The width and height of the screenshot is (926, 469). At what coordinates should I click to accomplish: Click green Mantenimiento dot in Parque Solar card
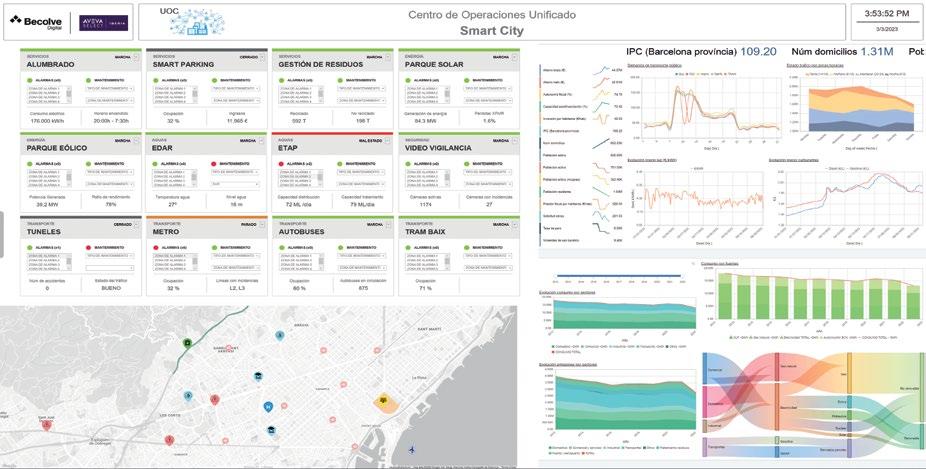click(x=467, y=80)
